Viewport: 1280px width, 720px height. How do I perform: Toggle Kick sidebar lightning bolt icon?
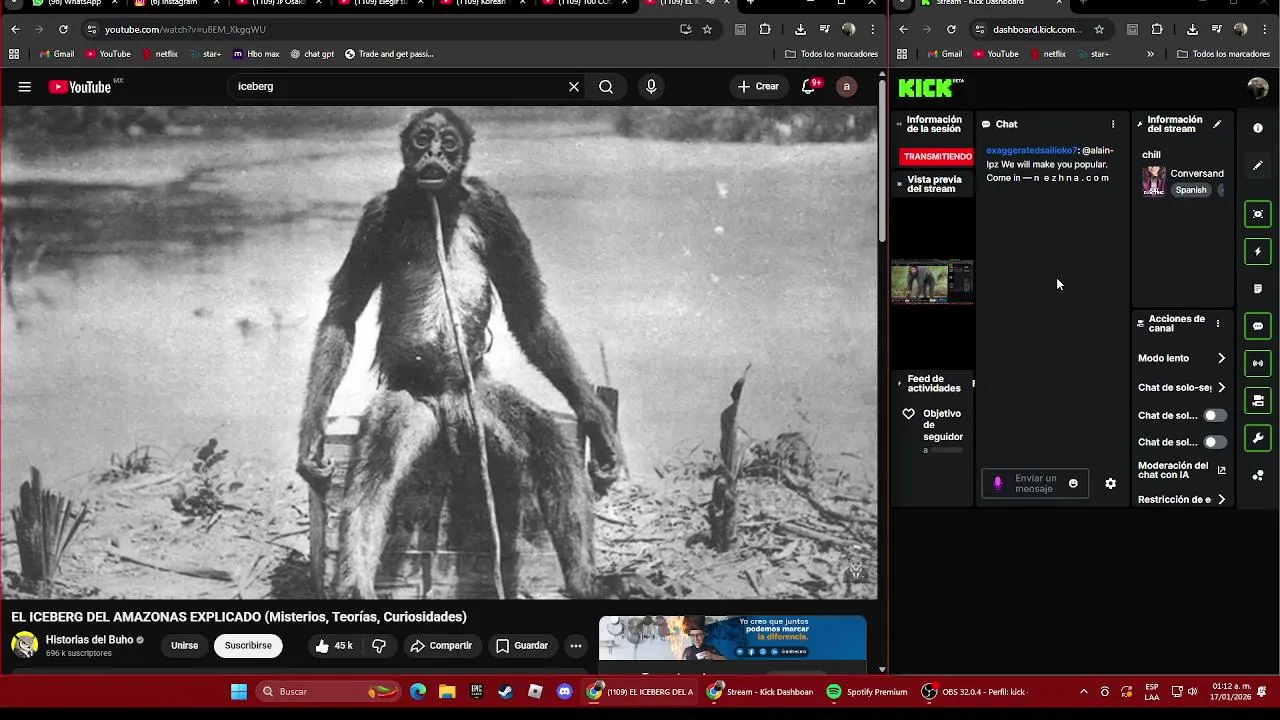1258,251
